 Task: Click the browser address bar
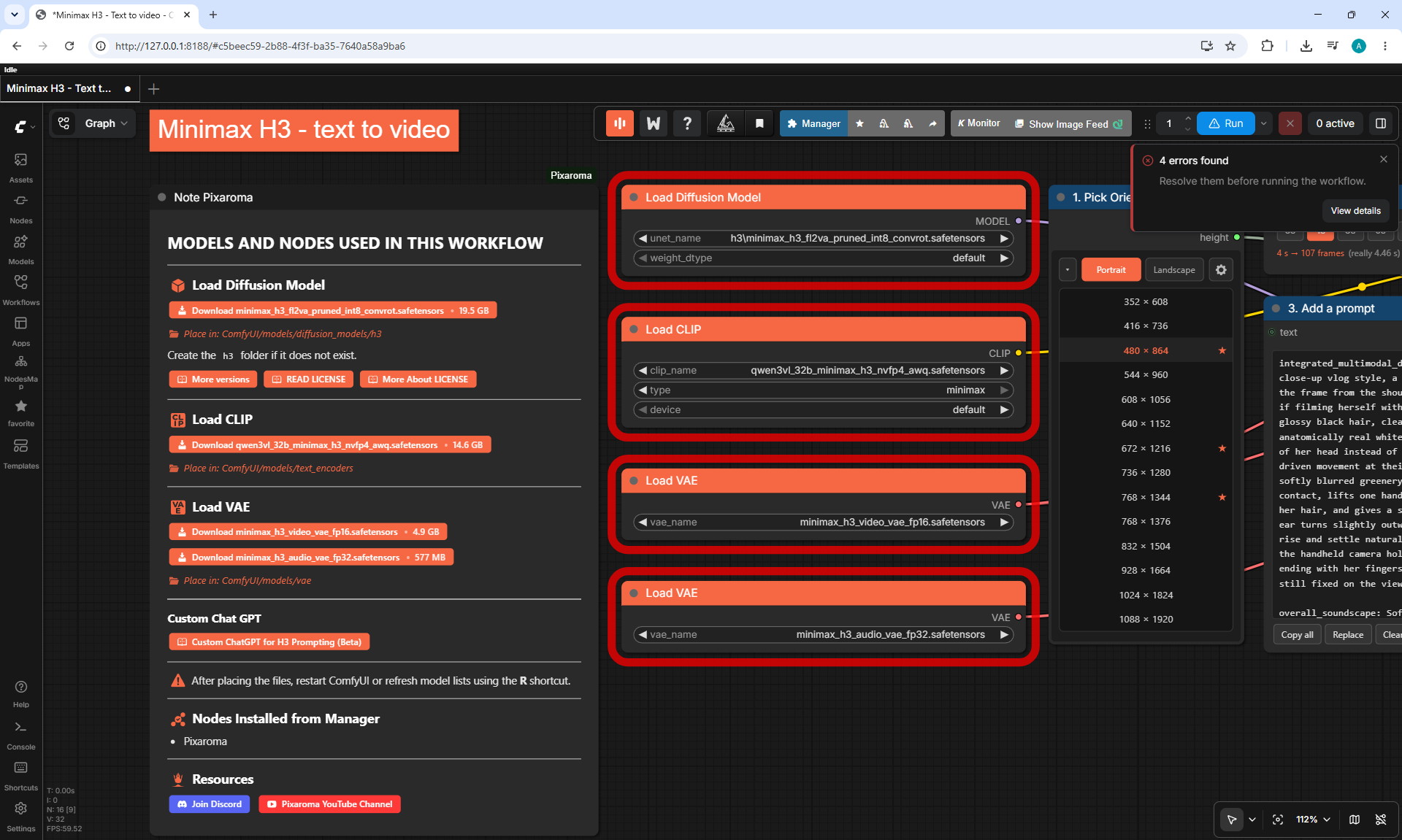tap(643, 46)
